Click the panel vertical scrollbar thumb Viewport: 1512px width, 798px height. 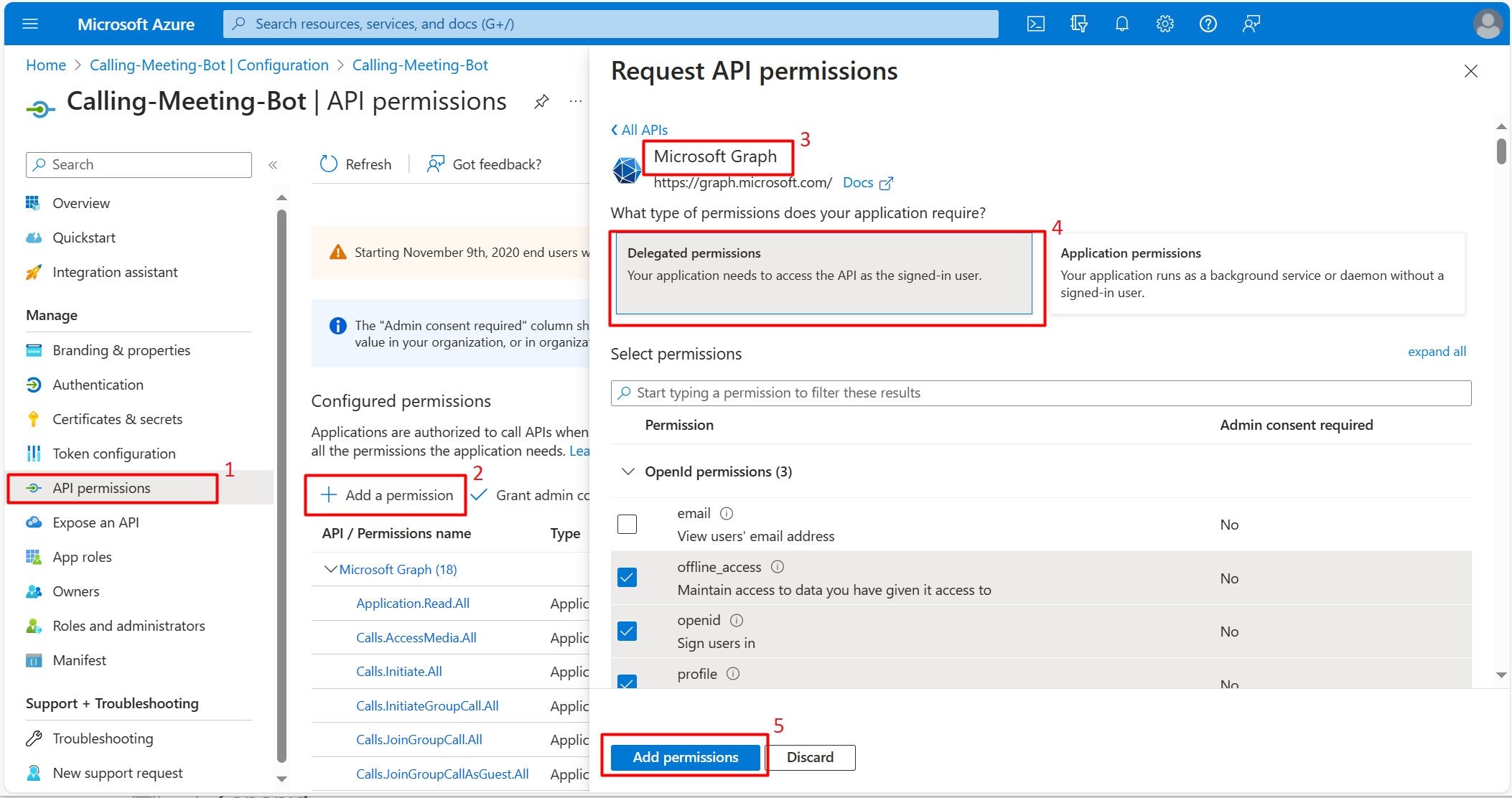(x=1501, y=151)
